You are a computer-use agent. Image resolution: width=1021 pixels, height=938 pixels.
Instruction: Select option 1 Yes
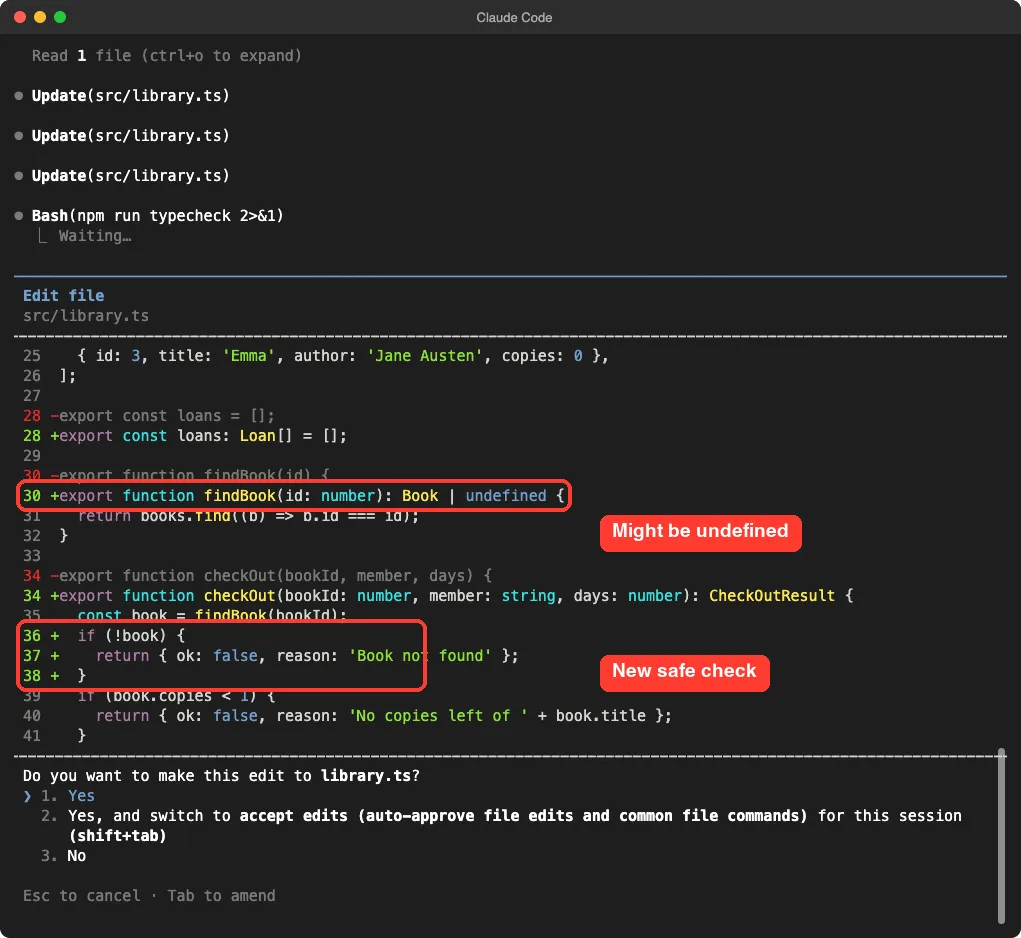tap(68, 795)
